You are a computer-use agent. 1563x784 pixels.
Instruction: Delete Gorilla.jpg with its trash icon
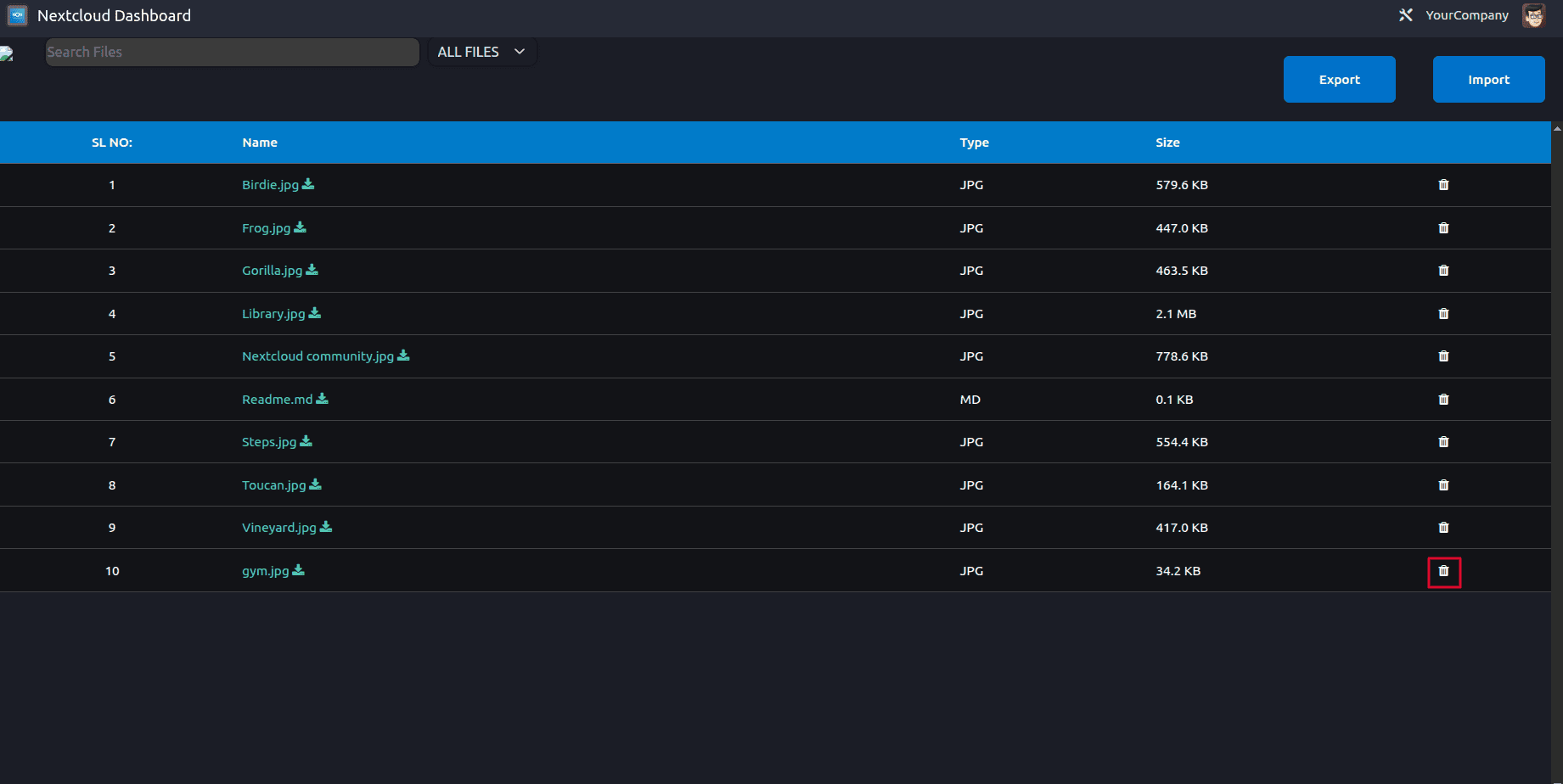[x=1443, y=271]
